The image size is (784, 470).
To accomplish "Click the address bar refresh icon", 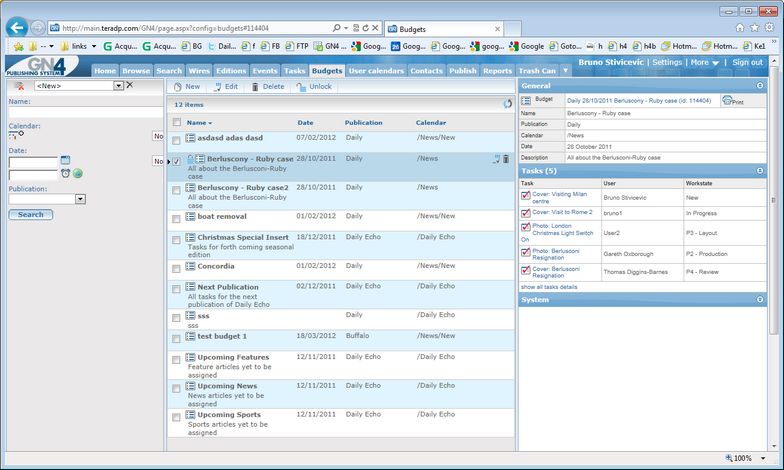I will (x=366, y=28).
